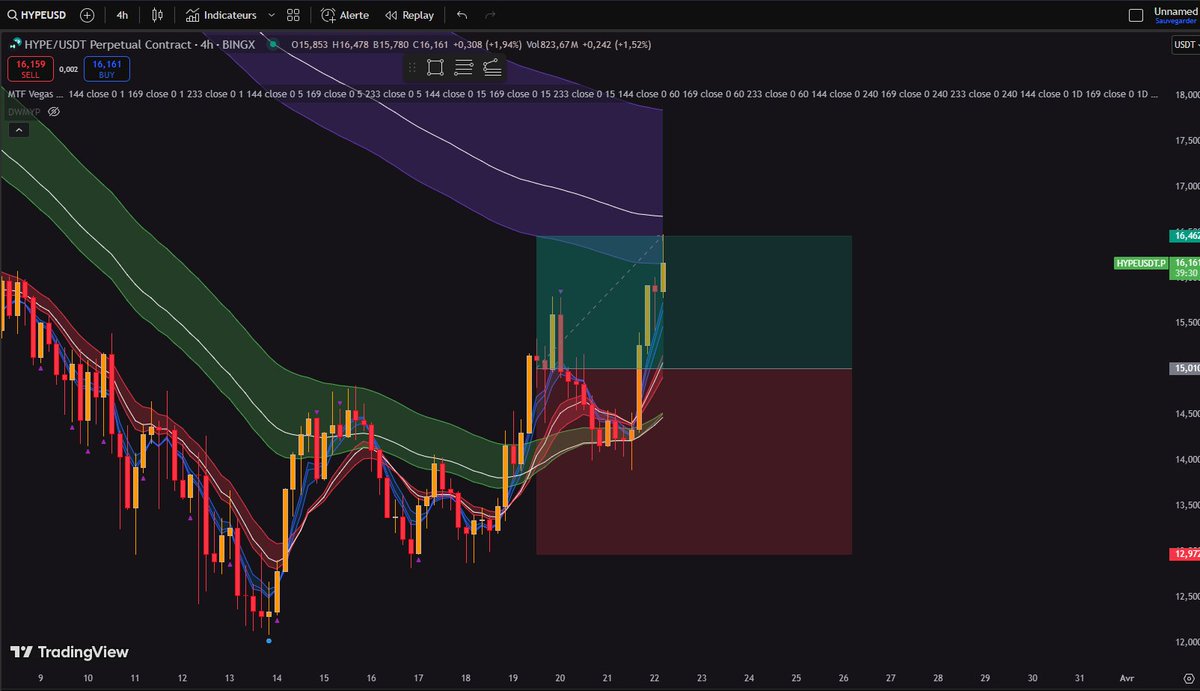Select the 15,010 entry price label
This screenshot has height=691, width=1200.
tap(1183, 368)
